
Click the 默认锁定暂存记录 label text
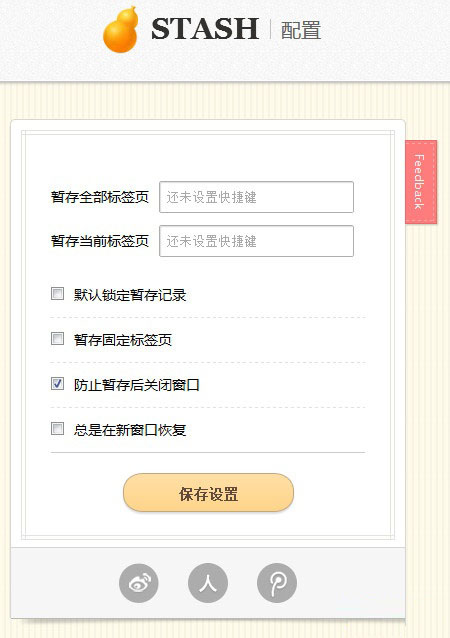[130, 295]
